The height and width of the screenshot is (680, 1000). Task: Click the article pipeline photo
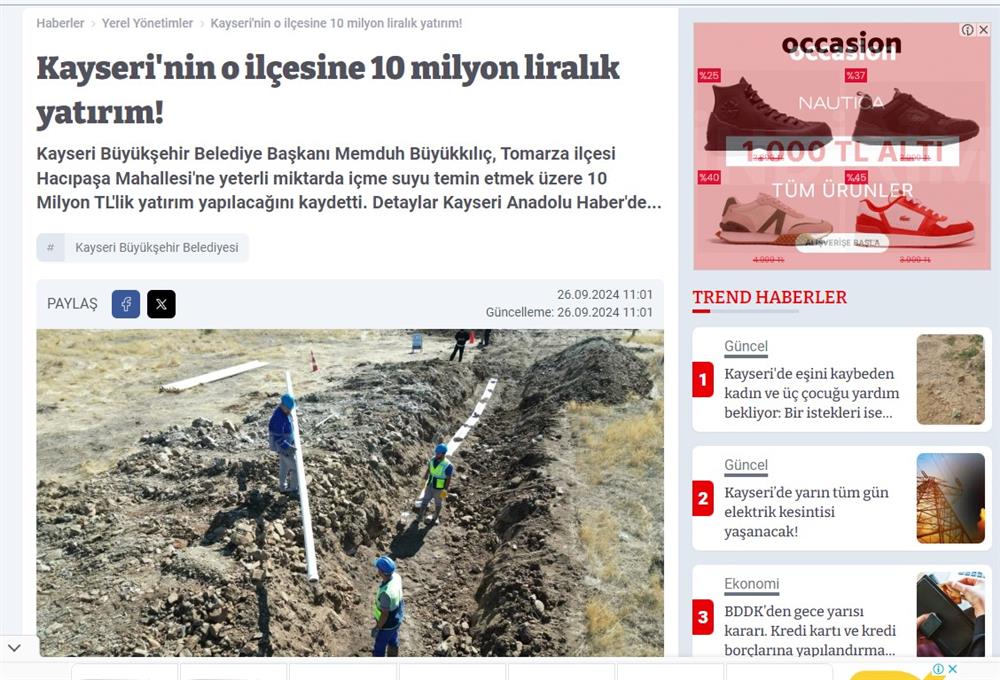click(349, 492)
